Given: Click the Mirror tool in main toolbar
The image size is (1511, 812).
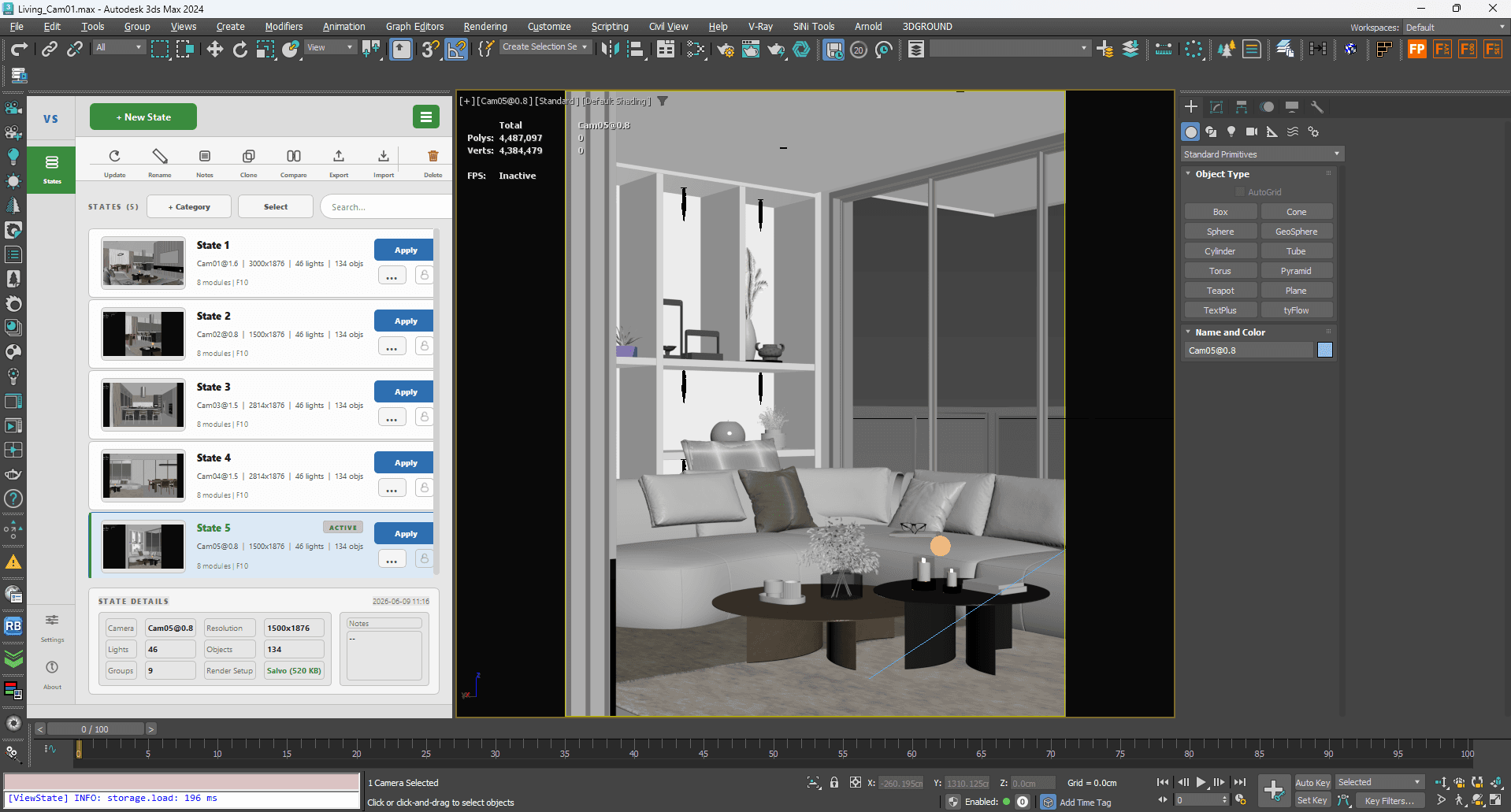Looking at the screenshot, I should pos(610,50).
